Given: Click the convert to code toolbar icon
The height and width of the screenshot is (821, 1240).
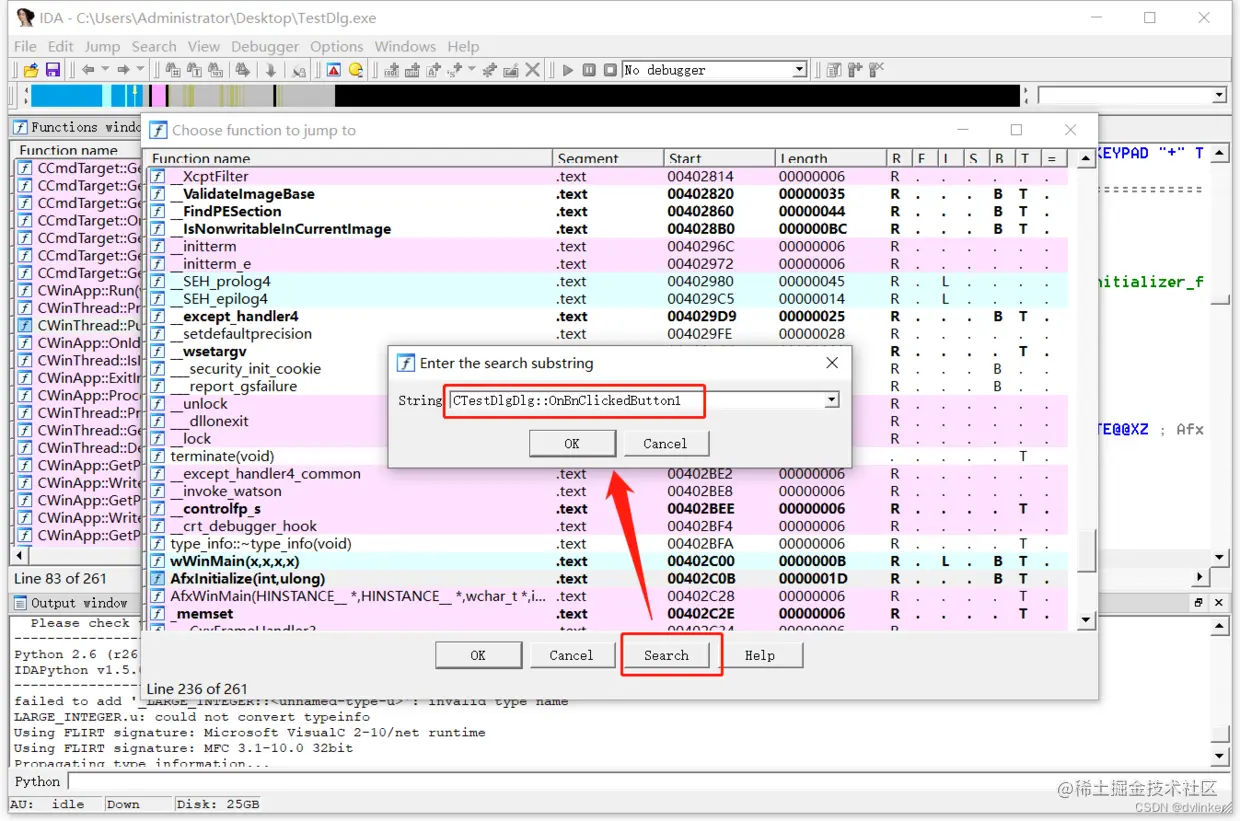Looking at the screenshot, I should tap(391, 70).
